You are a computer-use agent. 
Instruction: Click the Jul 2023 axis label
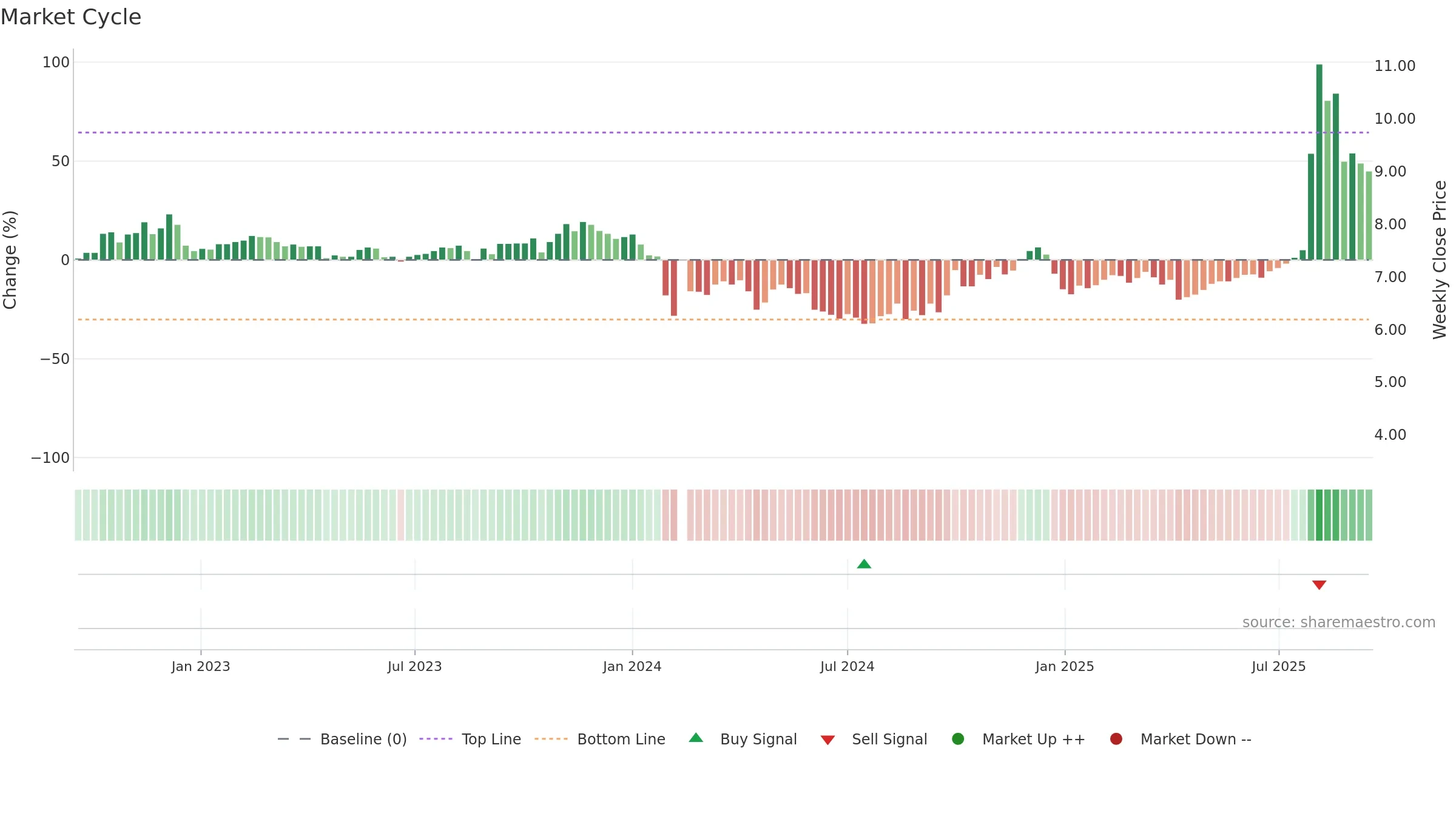[x=415, y=666]
